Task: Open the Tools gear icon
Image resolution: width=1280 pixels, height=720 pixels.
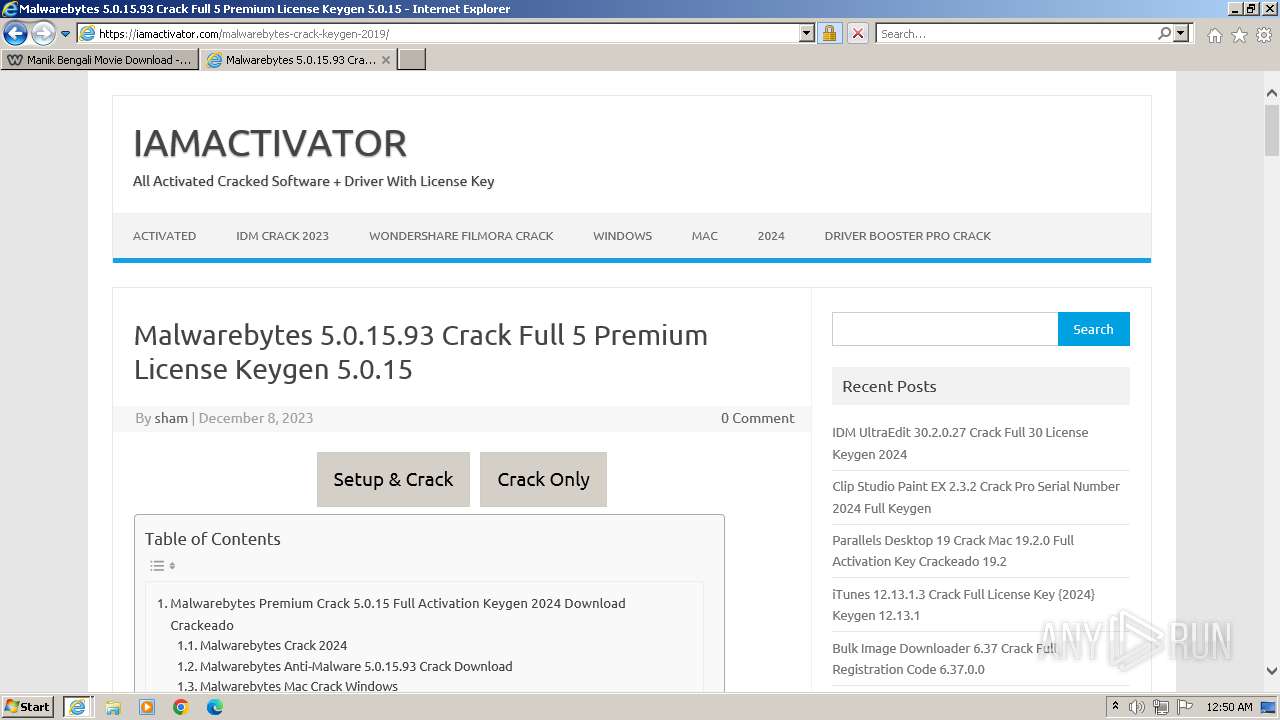Action: tap(1264, 35)
